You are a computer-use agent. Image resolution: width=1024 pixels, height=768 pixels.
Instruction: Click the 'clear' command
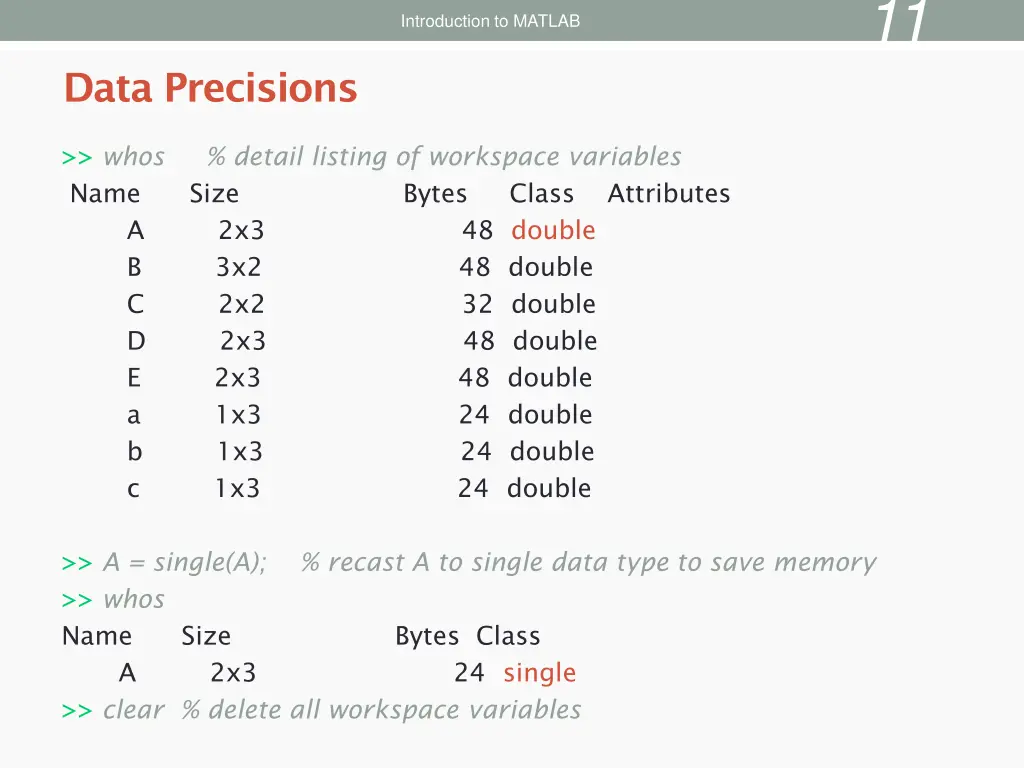tap(134, 711)
